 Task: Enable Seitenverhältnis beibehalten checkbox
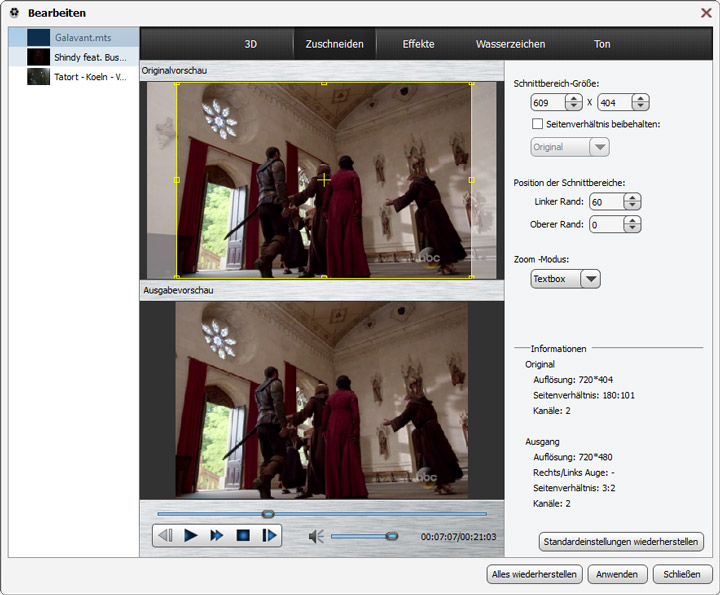pos(537,124)
